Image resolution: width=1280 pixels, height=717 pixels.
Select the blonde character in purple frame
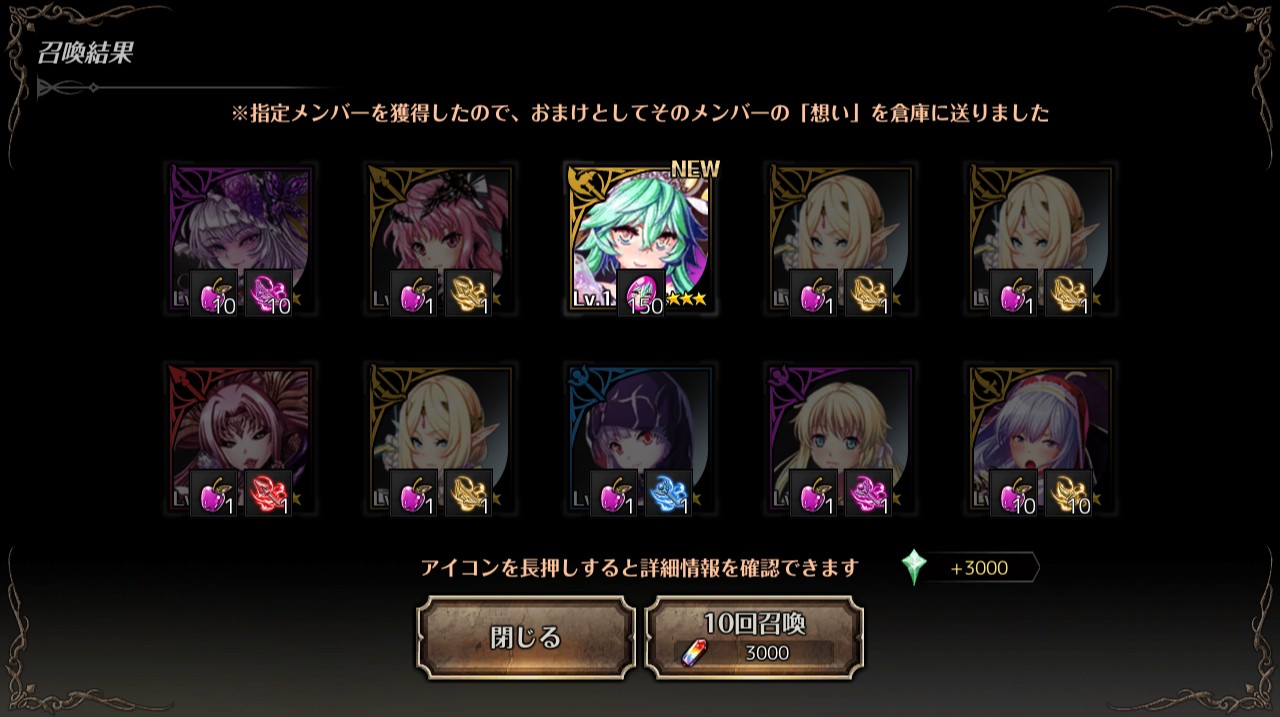point(840,440)
